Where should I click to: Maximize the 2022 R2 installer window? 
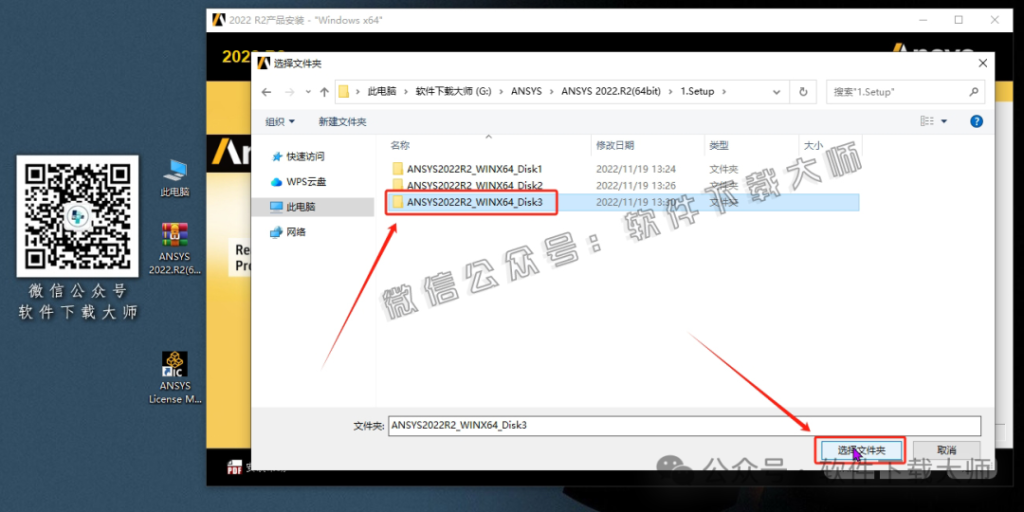958,20
